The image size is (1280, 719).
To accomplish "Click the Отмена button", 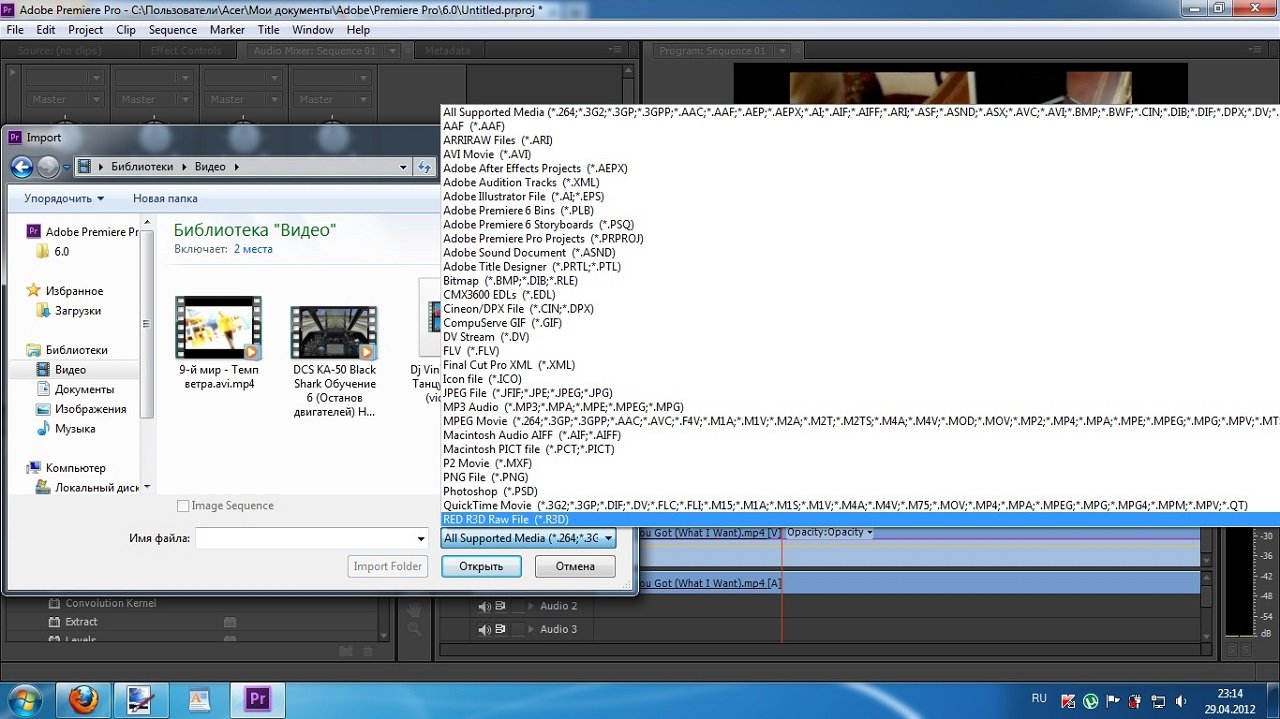I will tap(575, 566).
